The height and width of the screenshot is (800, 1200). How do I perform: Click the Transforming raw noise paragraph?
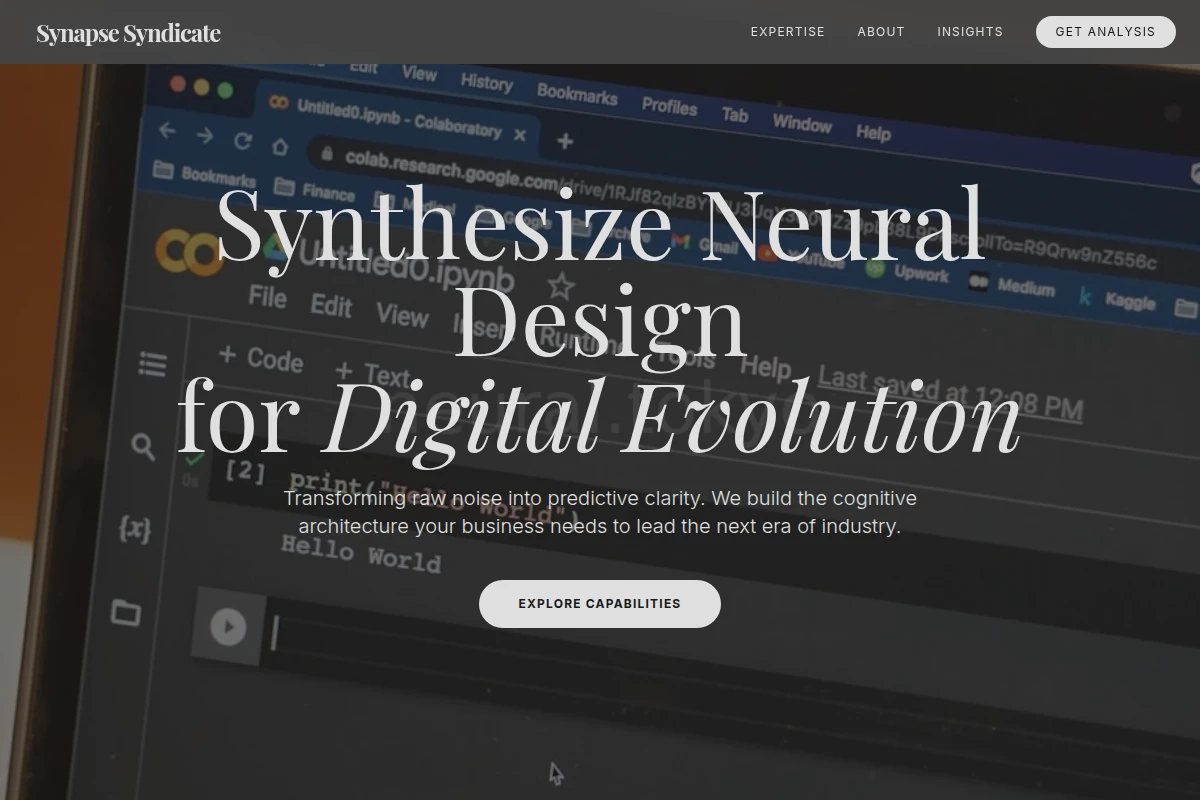pyautogui.click(x=600, y=512)
